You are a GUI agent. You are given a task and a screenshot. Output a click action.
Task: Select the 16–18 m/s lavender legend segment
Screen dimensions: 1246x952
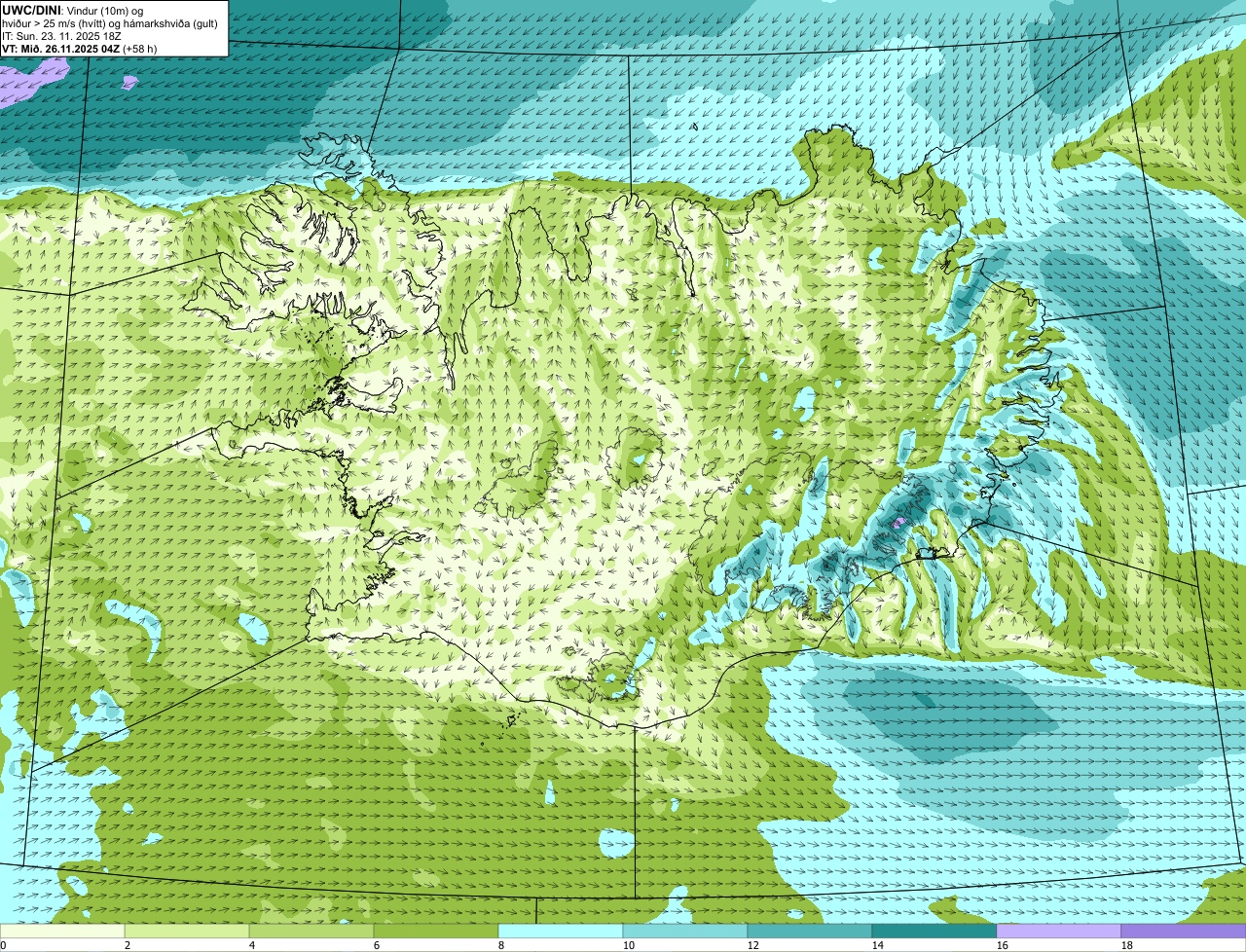click(x=1059, y=932)
